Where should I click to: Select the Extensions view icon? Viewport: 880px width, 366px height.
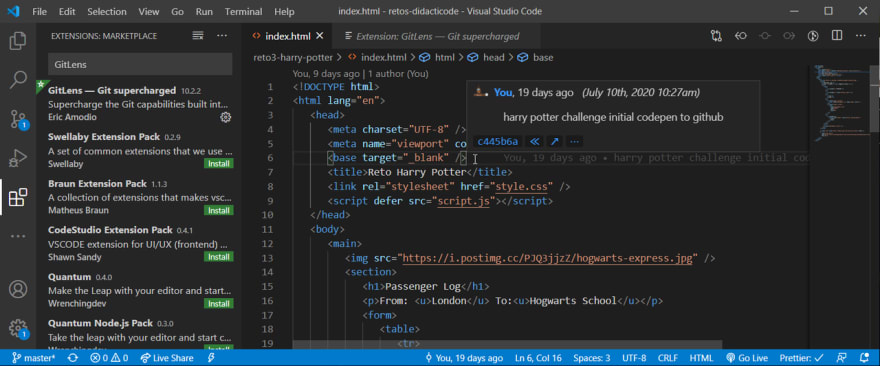point(18,197)
